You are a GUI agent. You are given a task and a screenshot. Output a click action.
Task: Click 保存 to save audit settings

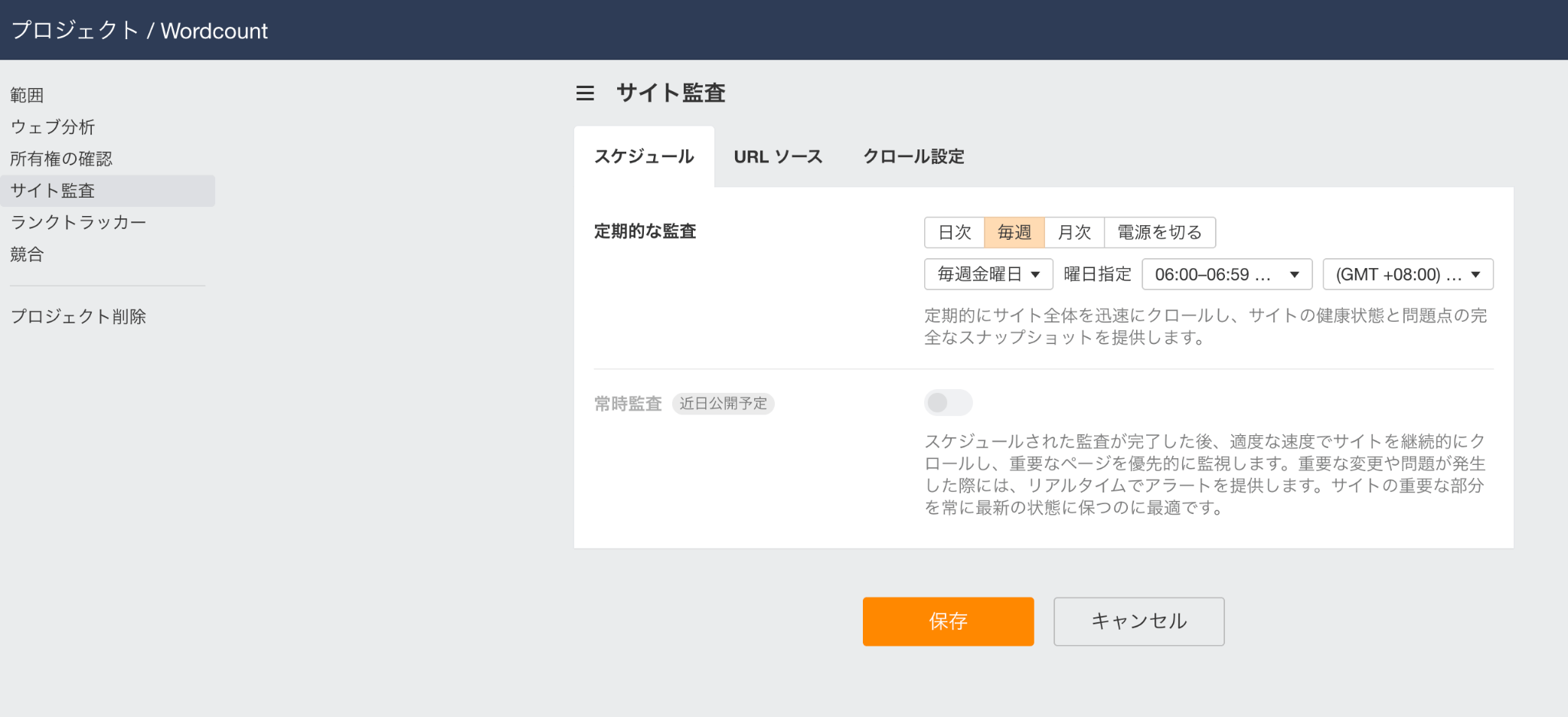point(947,621)
